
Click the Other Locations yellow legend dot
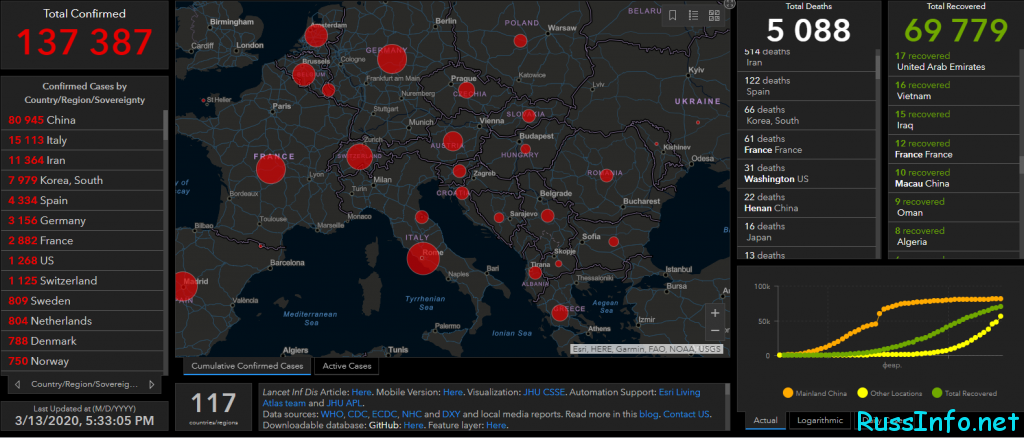click(862, 393)
